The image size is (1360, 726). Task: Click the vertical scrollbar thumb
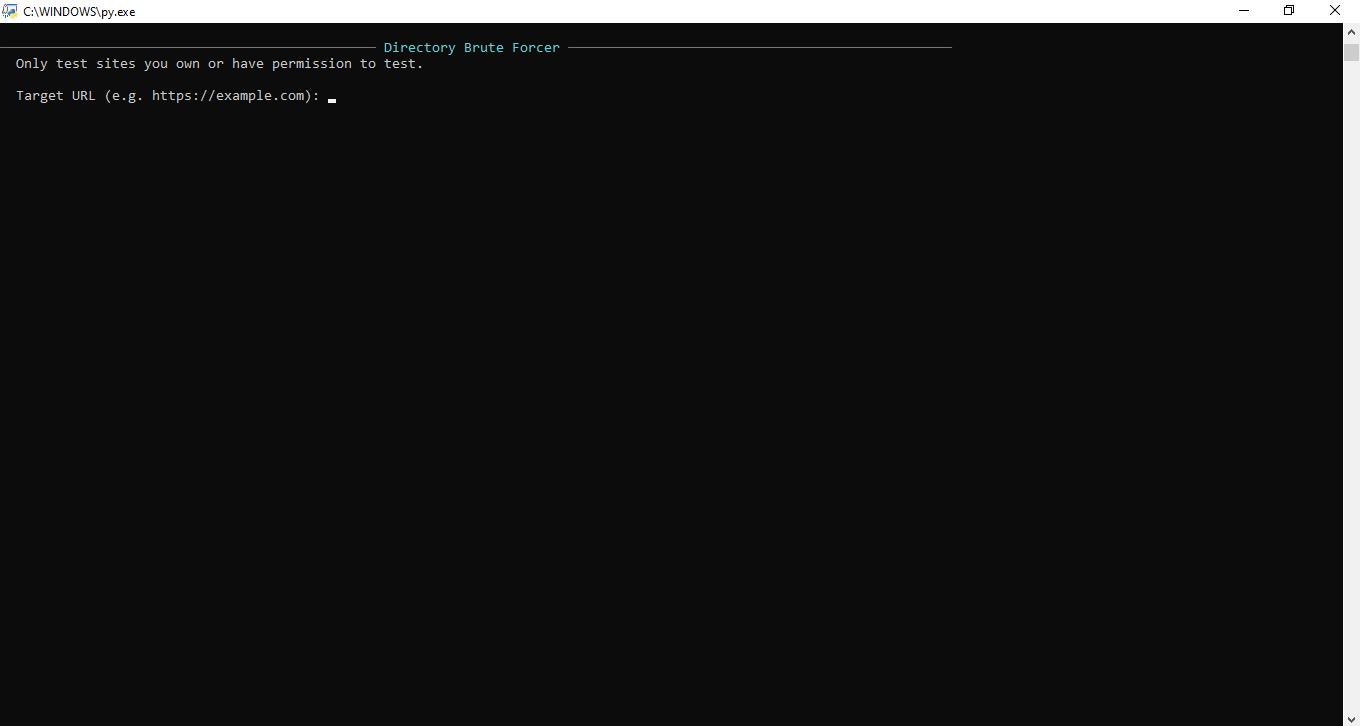[x=1351, y=53]
